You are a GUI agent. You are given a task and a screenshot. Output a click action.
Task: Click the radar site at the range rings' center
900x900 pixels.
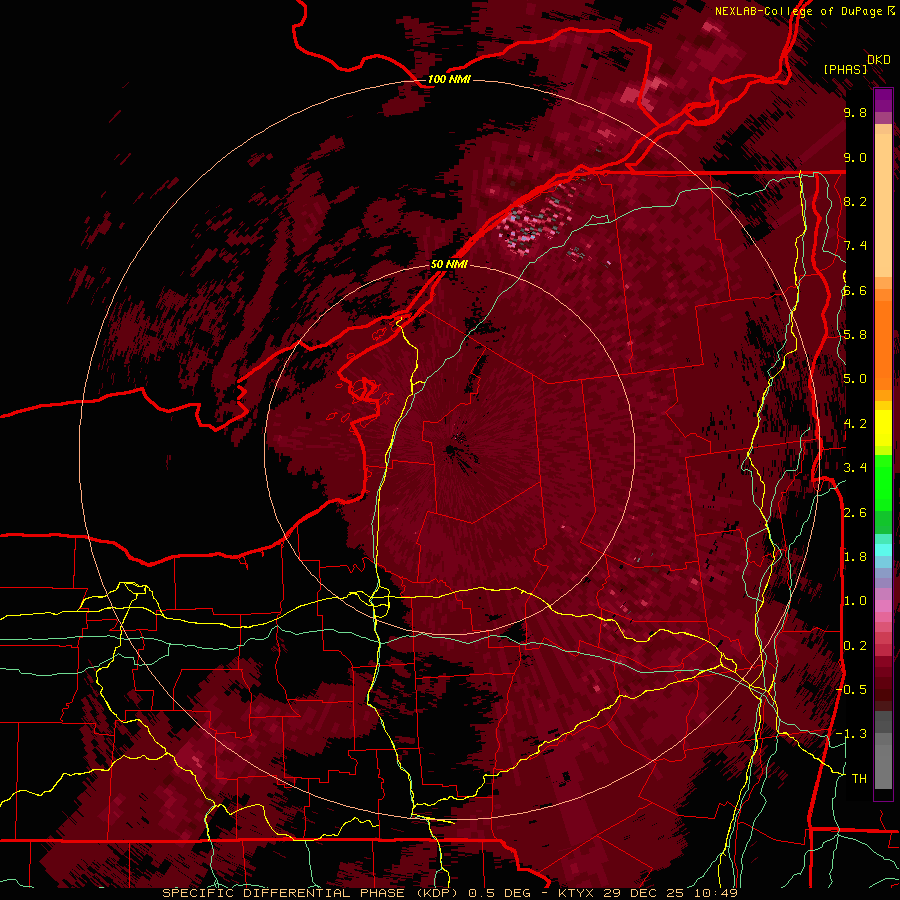(x=450, y=449)
